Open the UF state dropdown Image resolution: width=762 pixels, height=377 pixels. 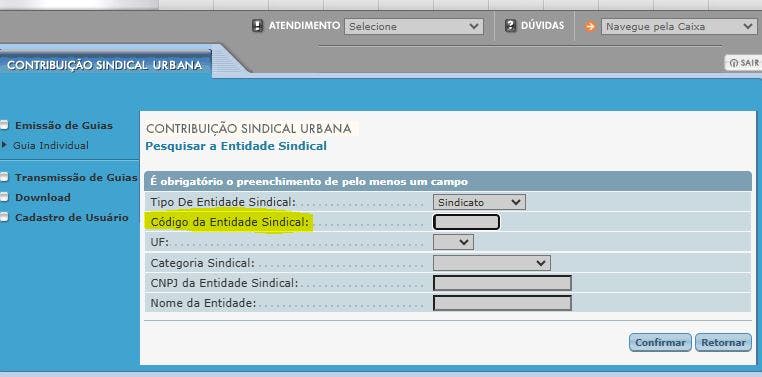tap(453, 242)
